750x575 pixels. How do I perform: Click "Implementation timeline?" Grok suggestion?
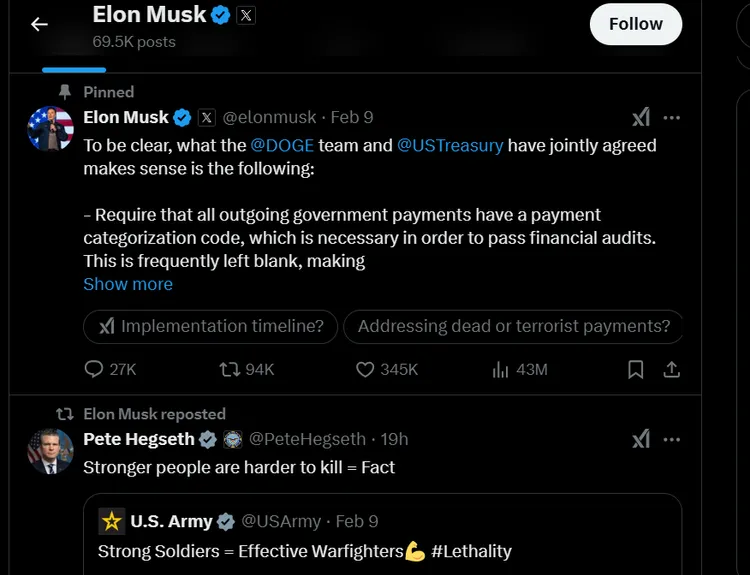pos(211,326)
